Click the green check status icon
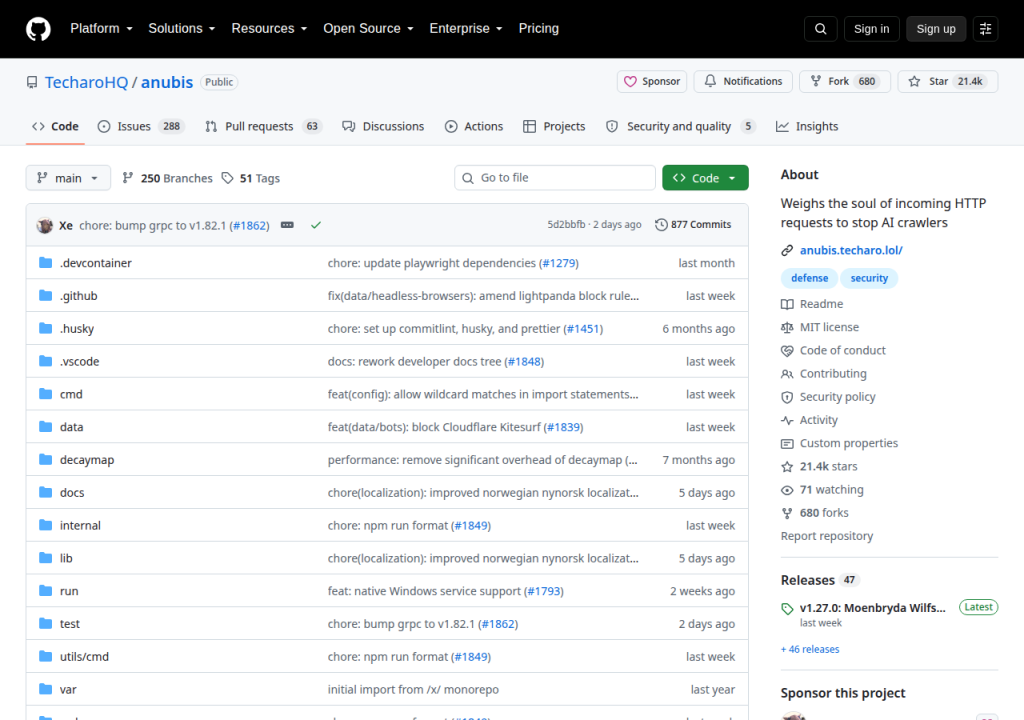The image size is (1024, 720). (316, 225)
